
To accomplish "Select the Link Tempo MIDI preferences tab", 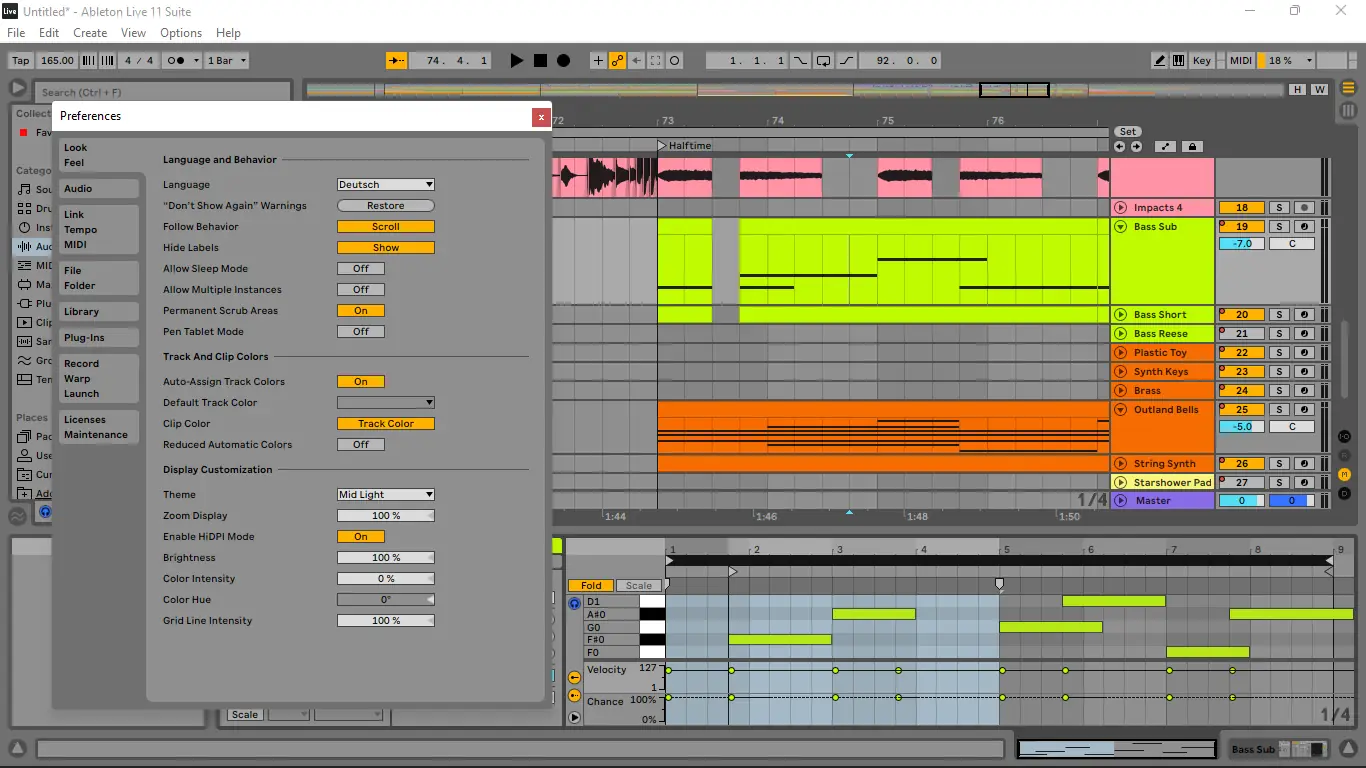I will click(99, 230).
